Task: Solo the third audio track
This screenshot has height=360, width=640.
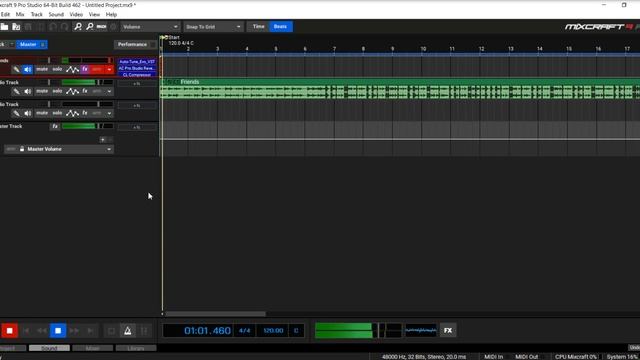Action: [57, 113]
